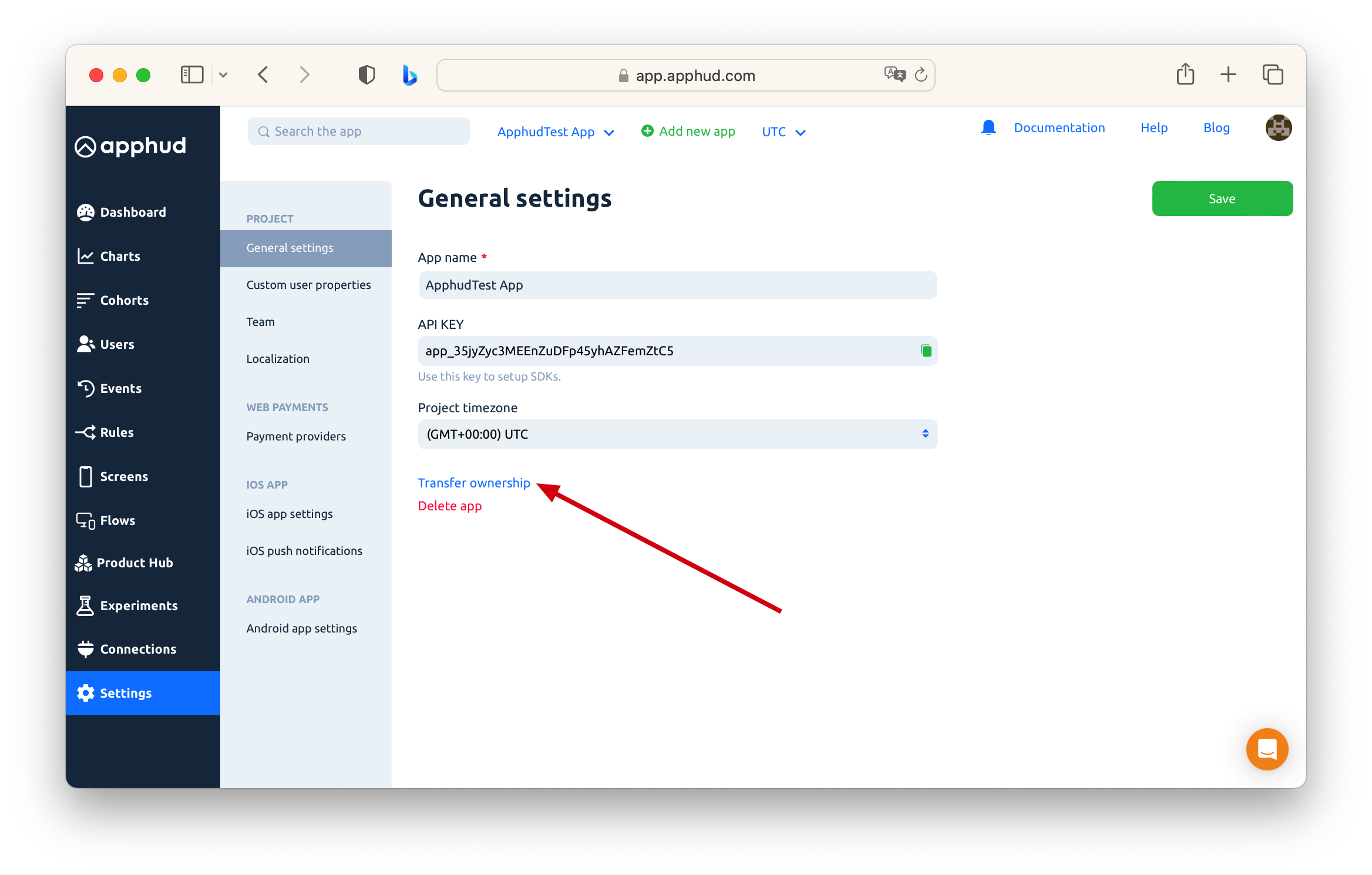The image size is (1372, 875).
Task: Click the App name input field
Action: [x=677, y=285]
